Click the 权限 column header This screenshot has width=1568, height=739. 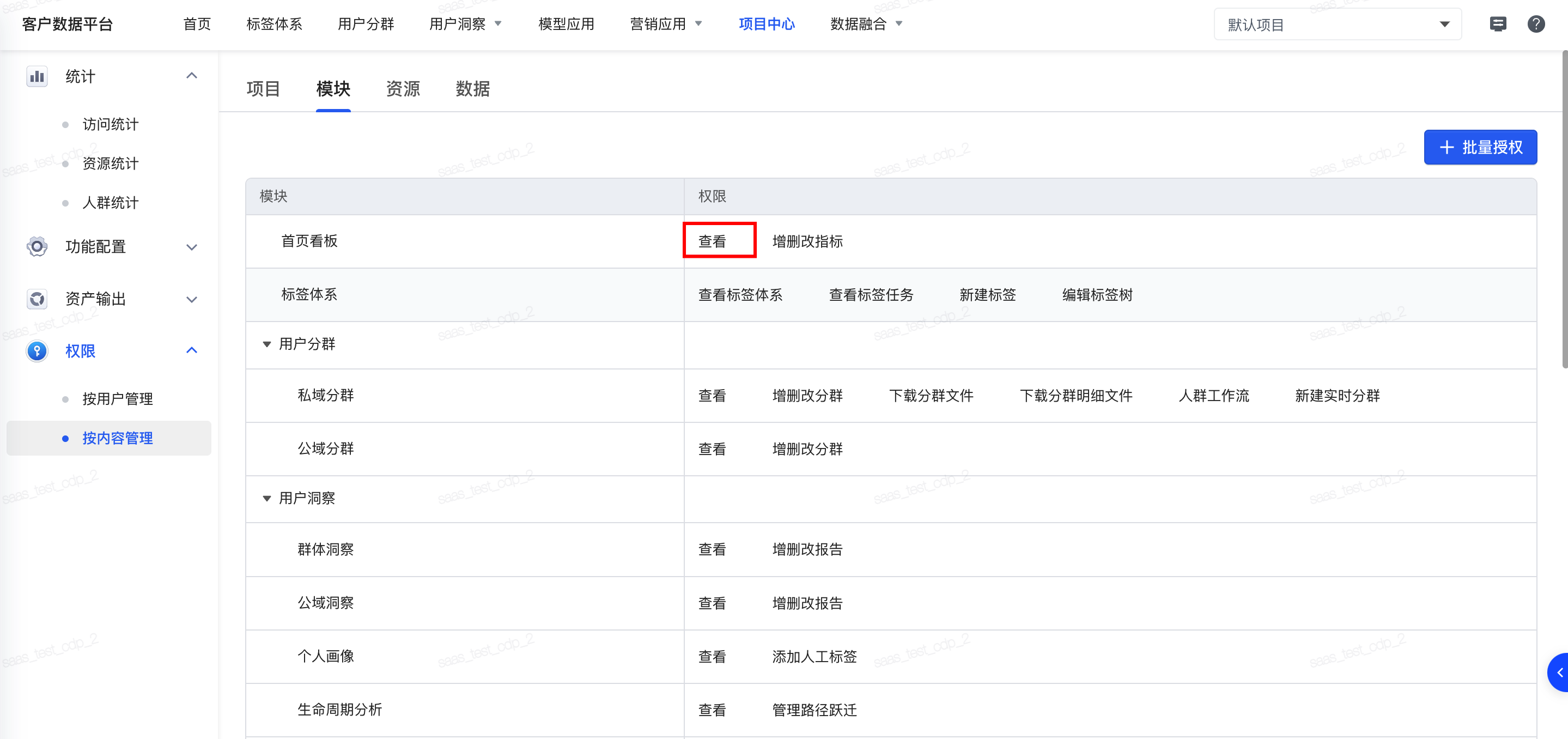click(x=712, y=196)
